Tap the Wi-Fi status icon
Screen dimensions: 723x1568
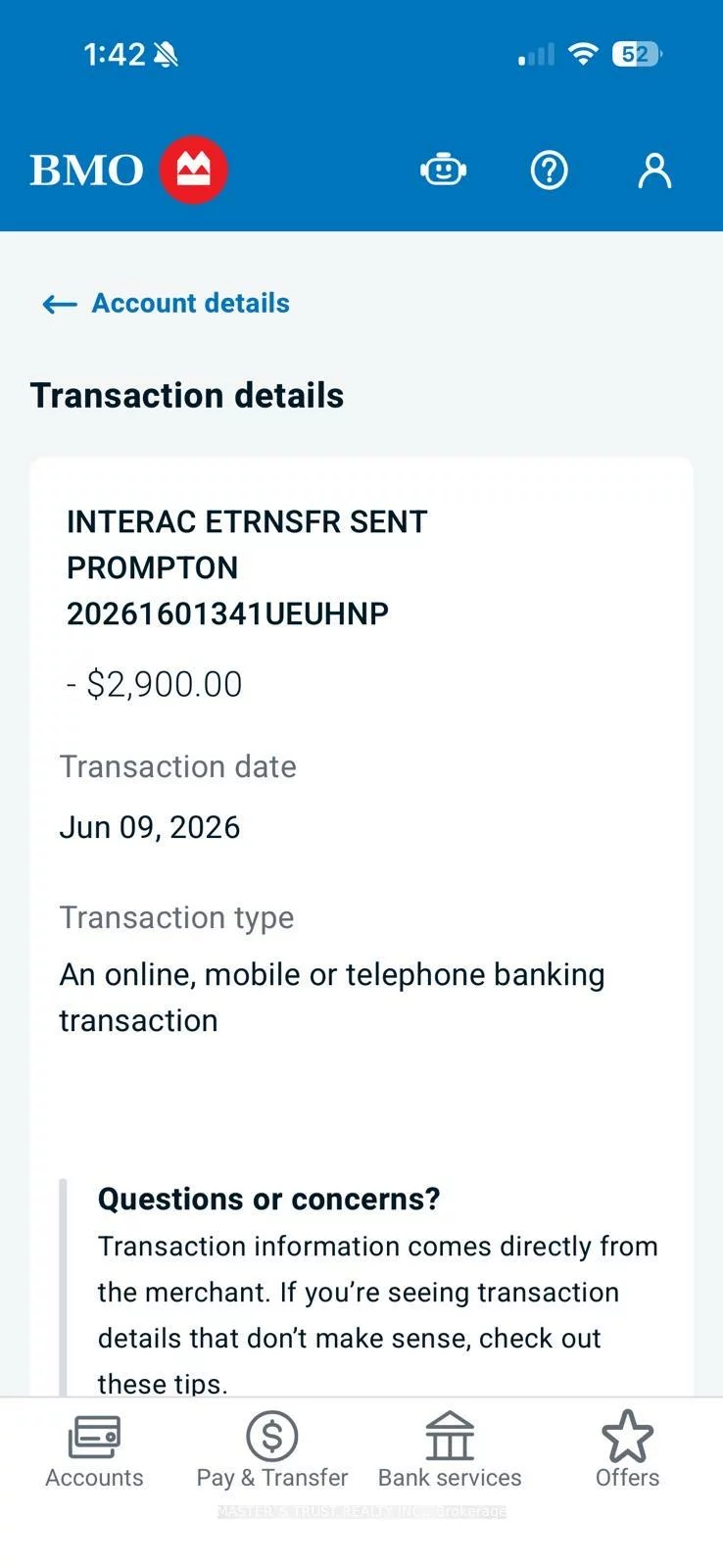click(583, 54)
